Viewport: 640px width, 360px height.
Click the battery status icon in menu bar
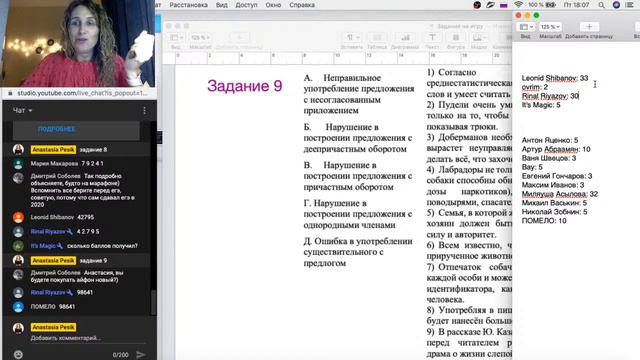551,5
